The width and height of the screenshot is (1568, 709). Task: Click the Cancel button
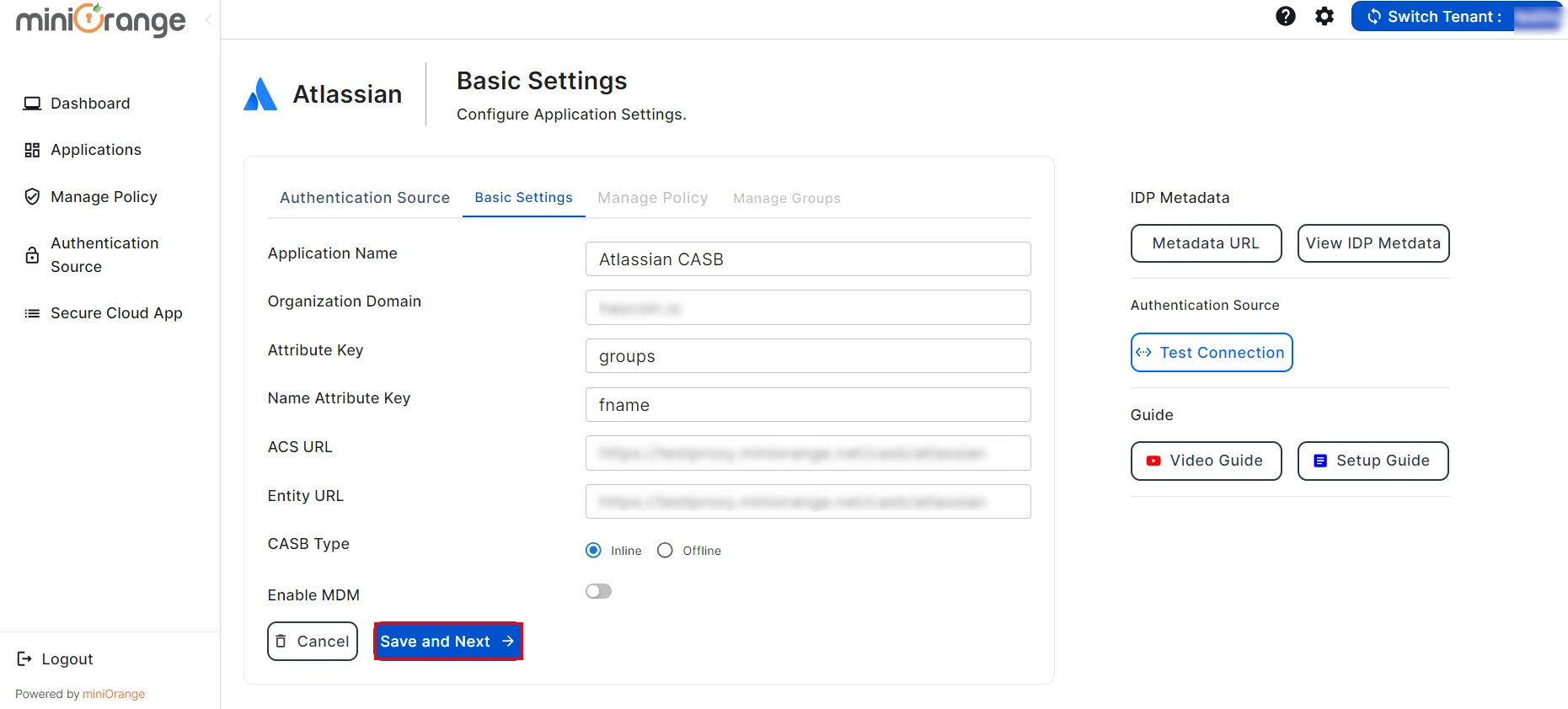click(x=313, y=642)
